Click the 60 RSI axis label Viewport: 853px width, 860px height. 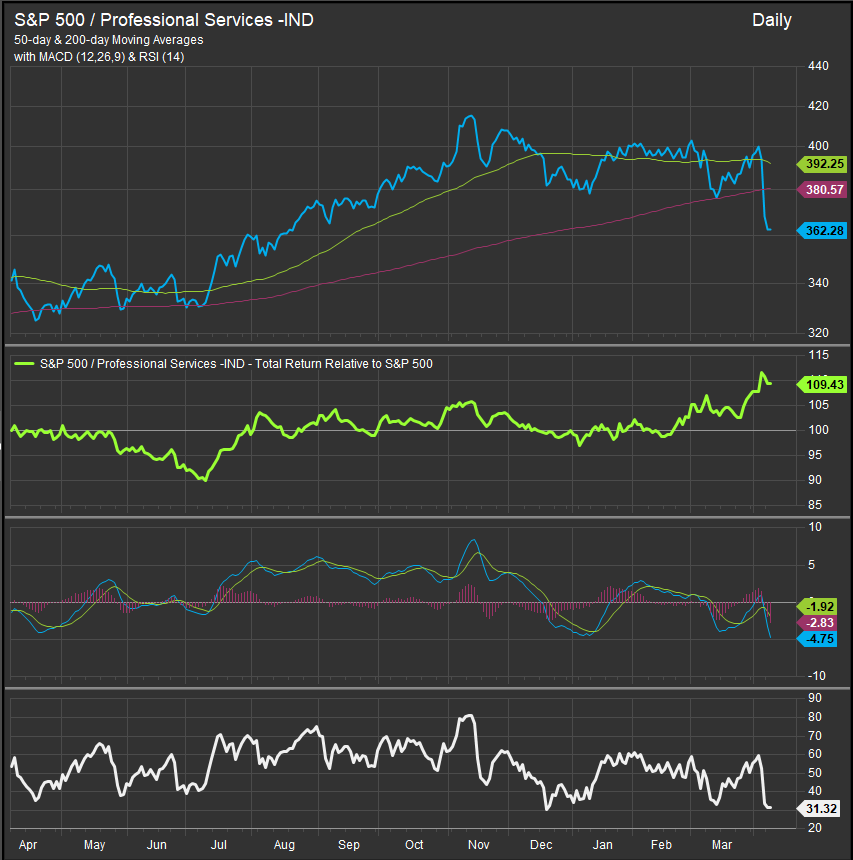coord(815,754)
